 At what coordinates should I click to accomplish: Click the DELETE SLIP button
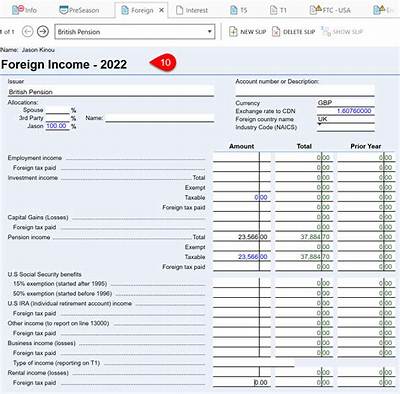click(x=293, y=32)
